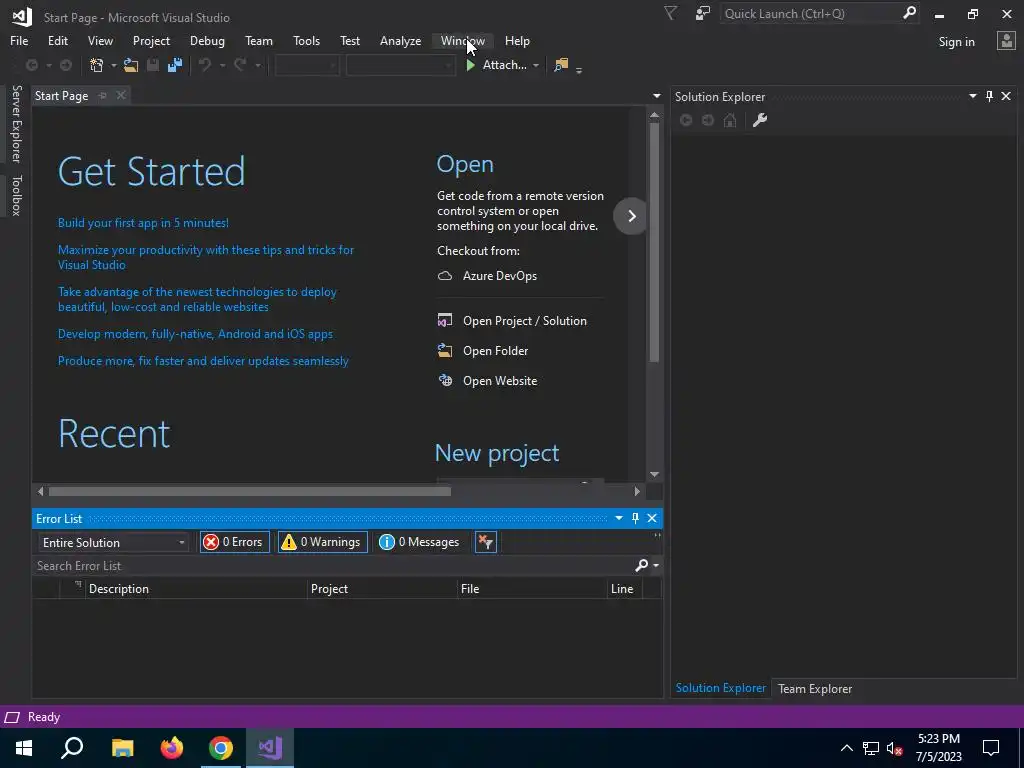Open the Error List window options dropdown
Viewport: 1024px width, 768px height.
click(618, 518)
